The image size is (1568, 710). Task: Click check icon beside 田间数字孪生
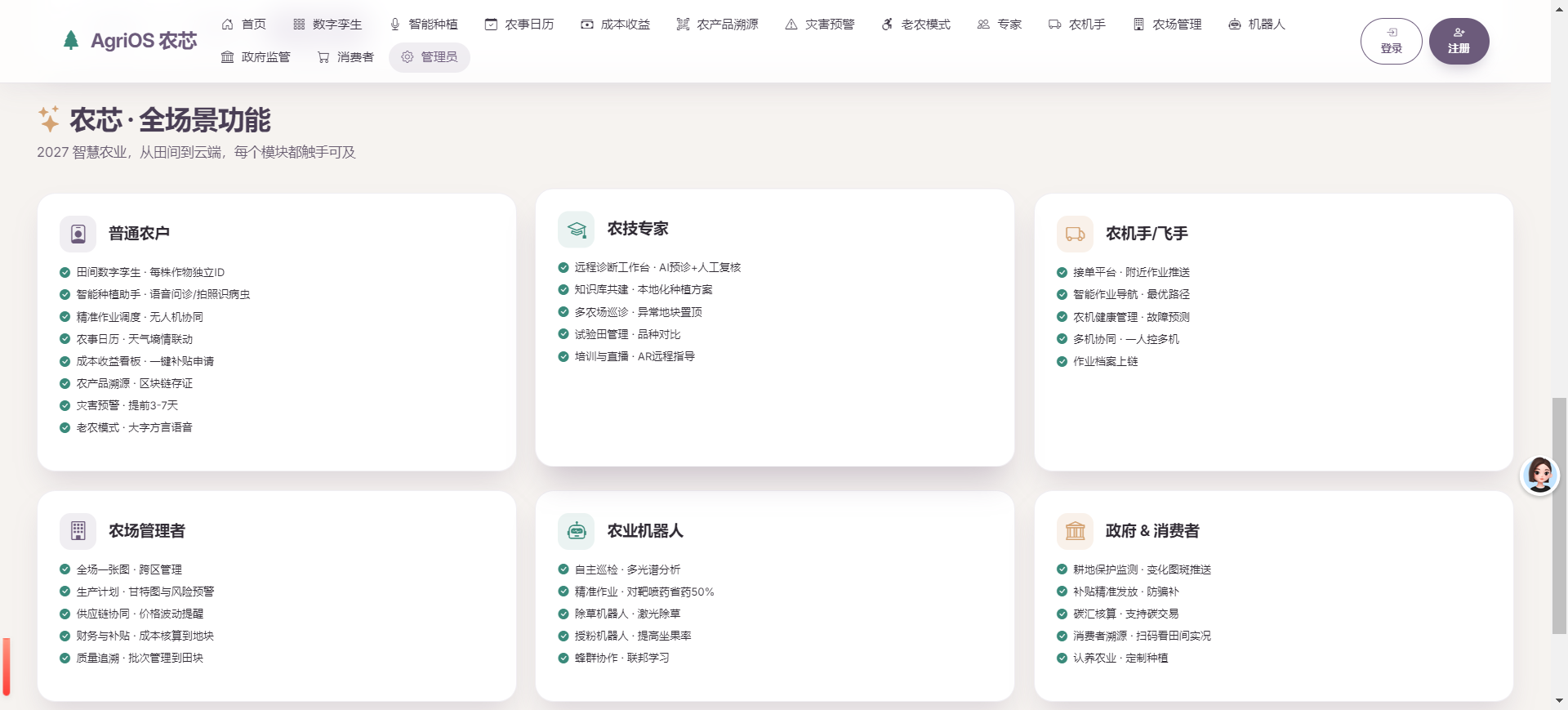(x=65, y=272)
